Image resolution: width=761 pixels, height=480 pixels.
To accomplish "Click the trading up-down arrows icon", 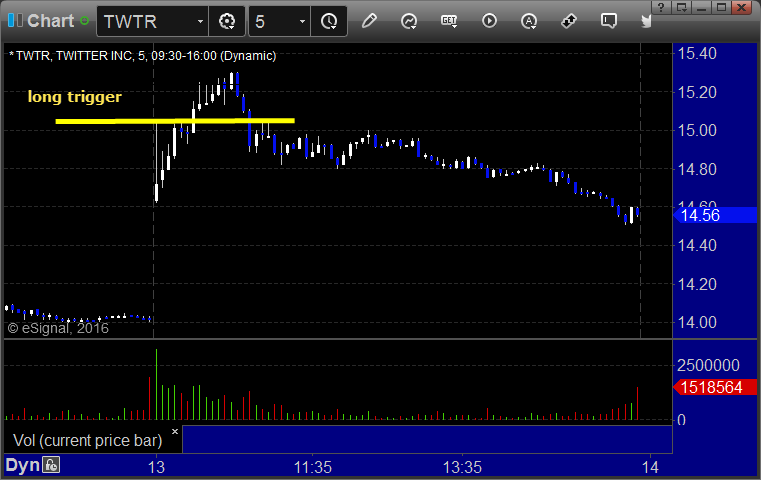I will tap(568, 21).
